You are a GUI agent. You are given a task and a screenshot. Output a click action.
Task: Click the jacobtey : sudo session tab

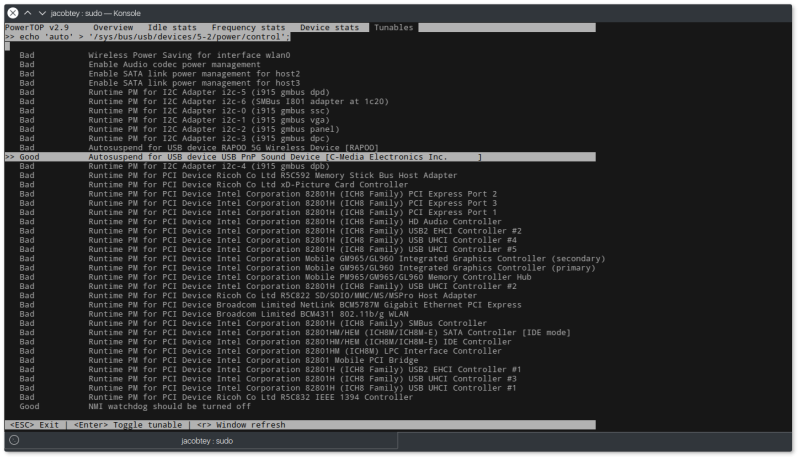pyautogui.click(x=206, y=440)
